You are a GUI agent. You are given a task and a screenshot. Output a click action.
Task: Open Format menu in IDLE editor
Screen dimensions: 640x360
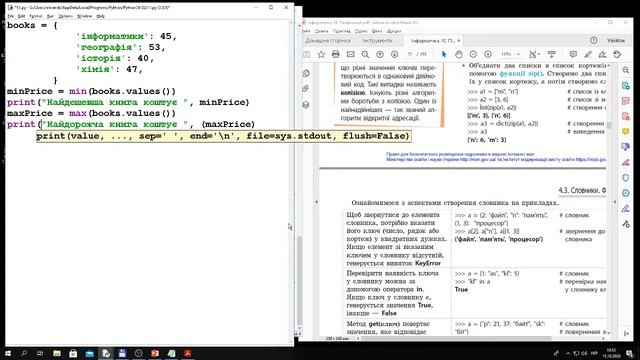pyautogui.click(x=36, y=16)
